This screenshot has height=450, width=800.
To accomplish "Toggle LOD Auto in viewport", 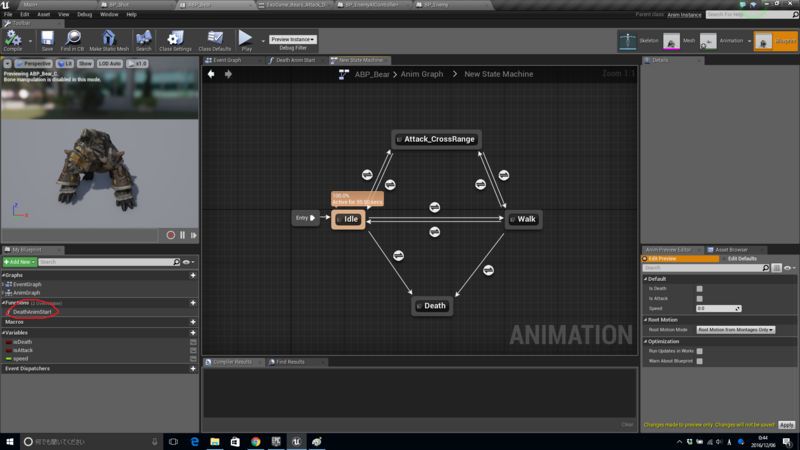I will pos(110,64).
